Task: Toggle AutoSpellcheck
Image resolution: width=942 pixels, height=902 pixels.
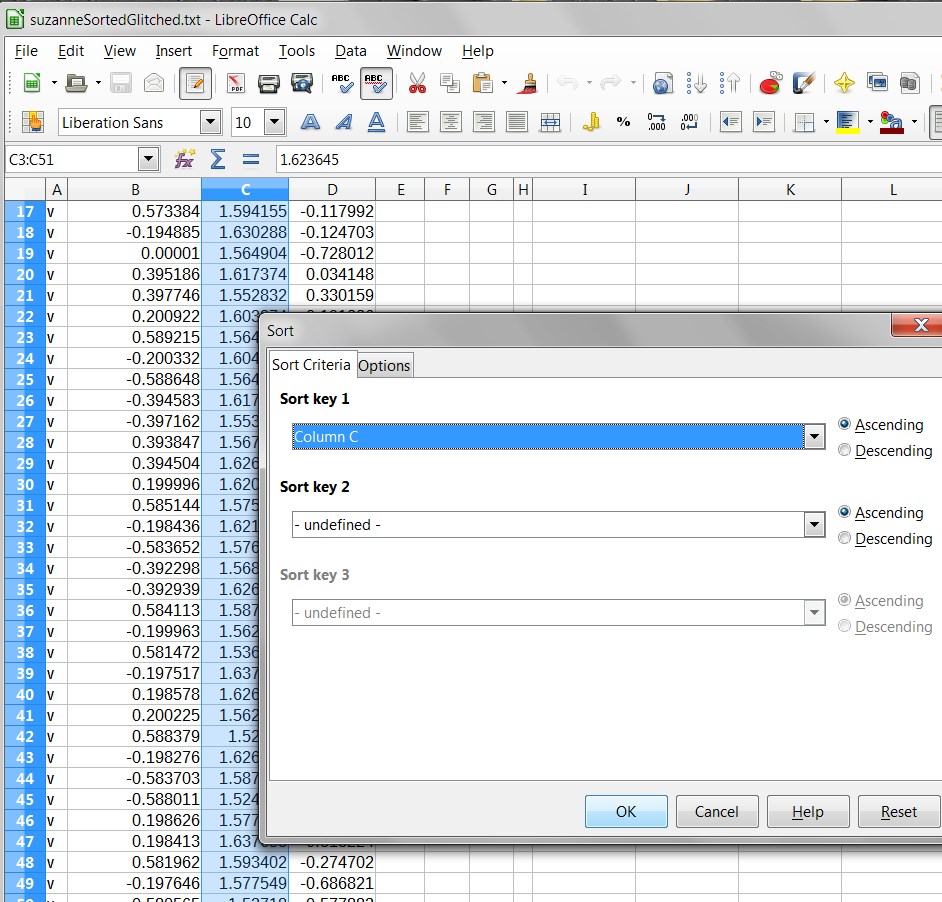Action: [376, 83]
